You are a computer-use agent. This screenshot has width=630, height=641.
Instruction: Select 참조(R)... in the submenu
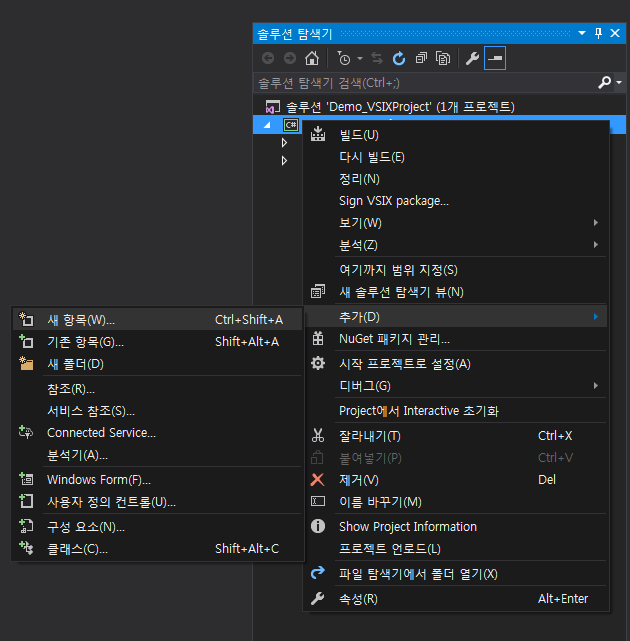click(158, 389)
